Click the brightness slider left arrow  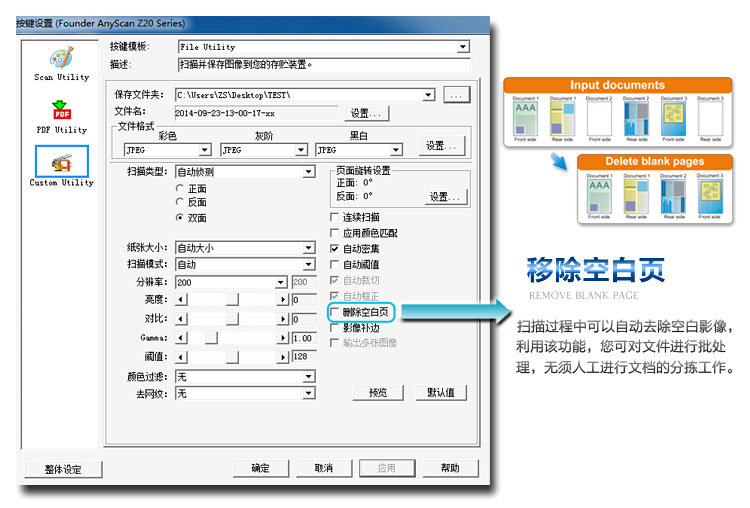(181, 300)
